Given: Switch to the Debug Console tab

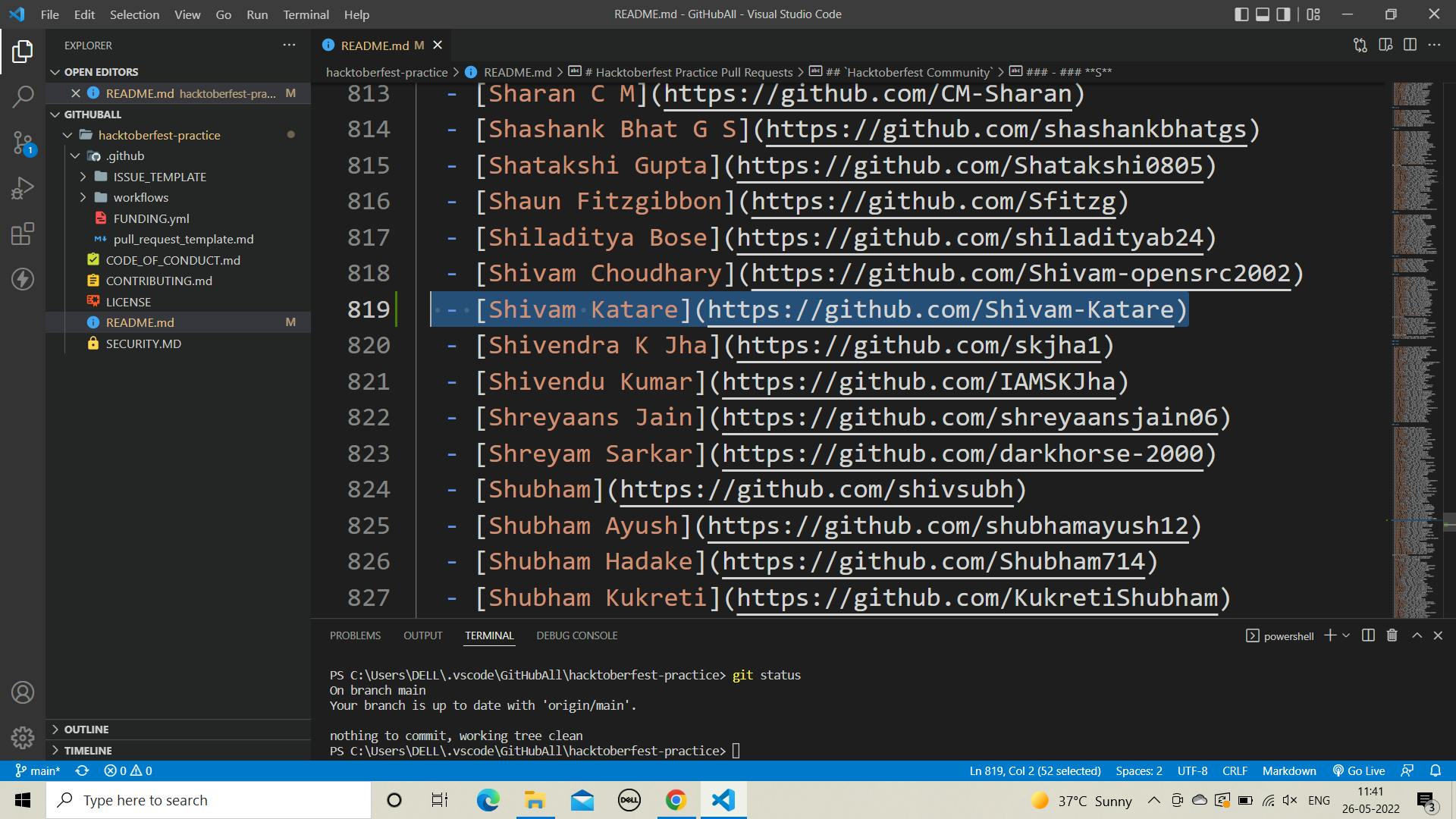Looking at the screenshot, I should click(576, 635).
